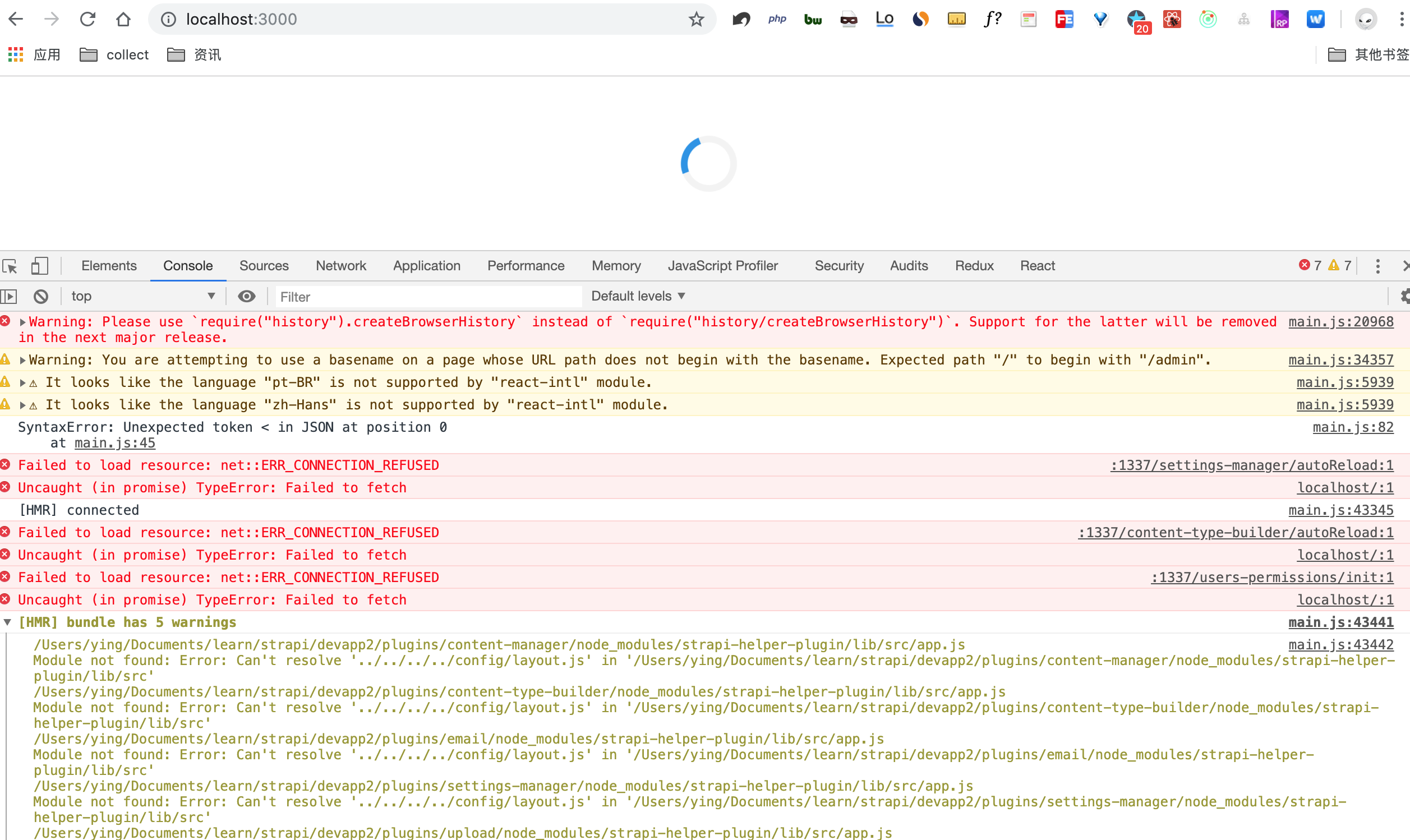Screen dimensions: 1410x840
Task: Open the DevTools three-dot menu
Action: tap(1377, 265)
